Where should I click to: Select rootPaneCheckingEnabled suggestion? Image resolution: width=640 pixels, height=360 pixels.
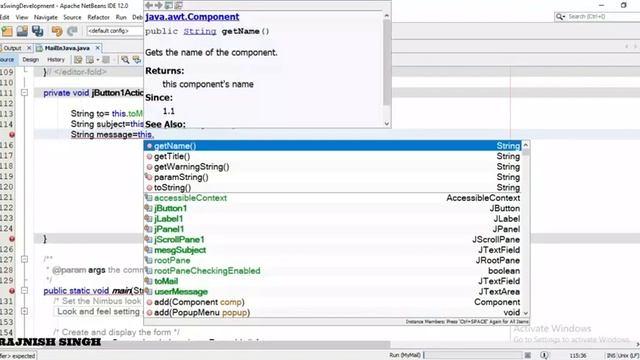(333, 271)
